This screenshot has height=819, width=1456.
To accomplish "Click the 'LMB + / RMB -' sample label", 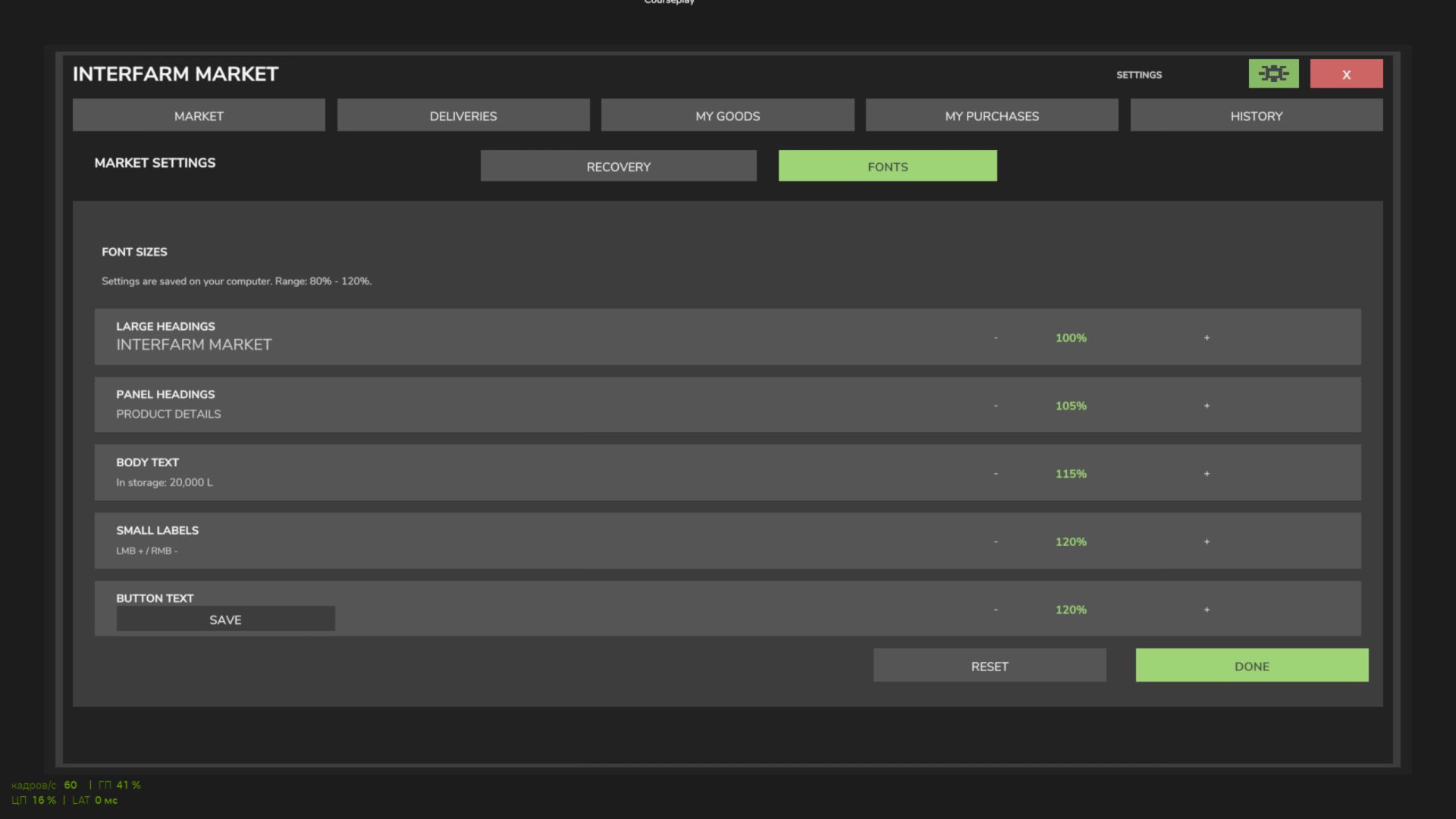I will pos(147,551).
